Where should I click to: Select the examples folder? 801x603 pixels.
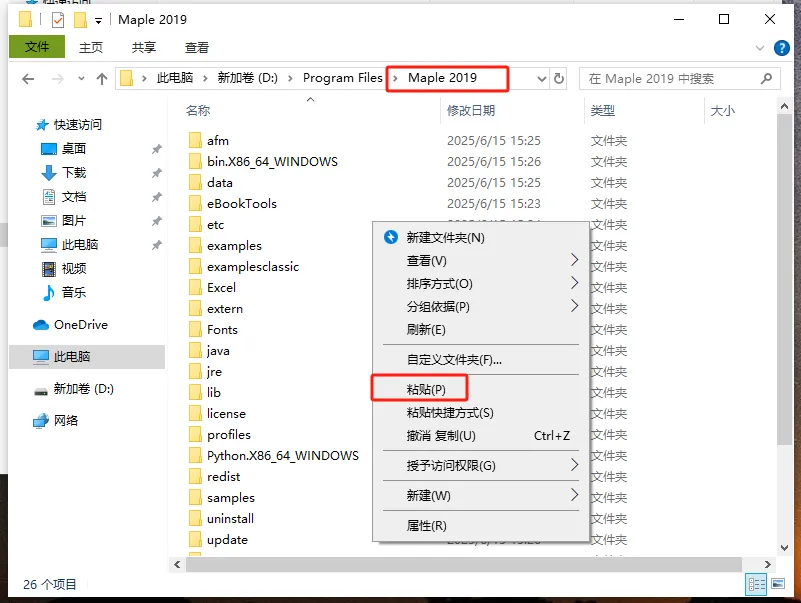pos(234,246)
